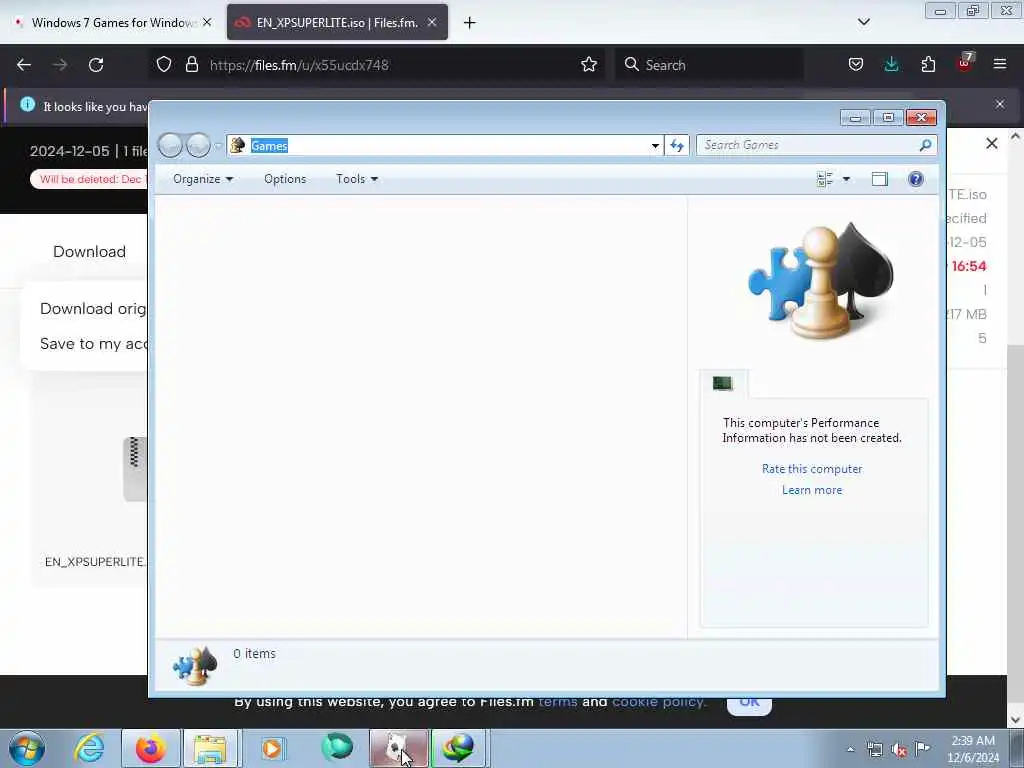Show hidden tray icons arrow
1024x768 pixels.
[850, 749]
